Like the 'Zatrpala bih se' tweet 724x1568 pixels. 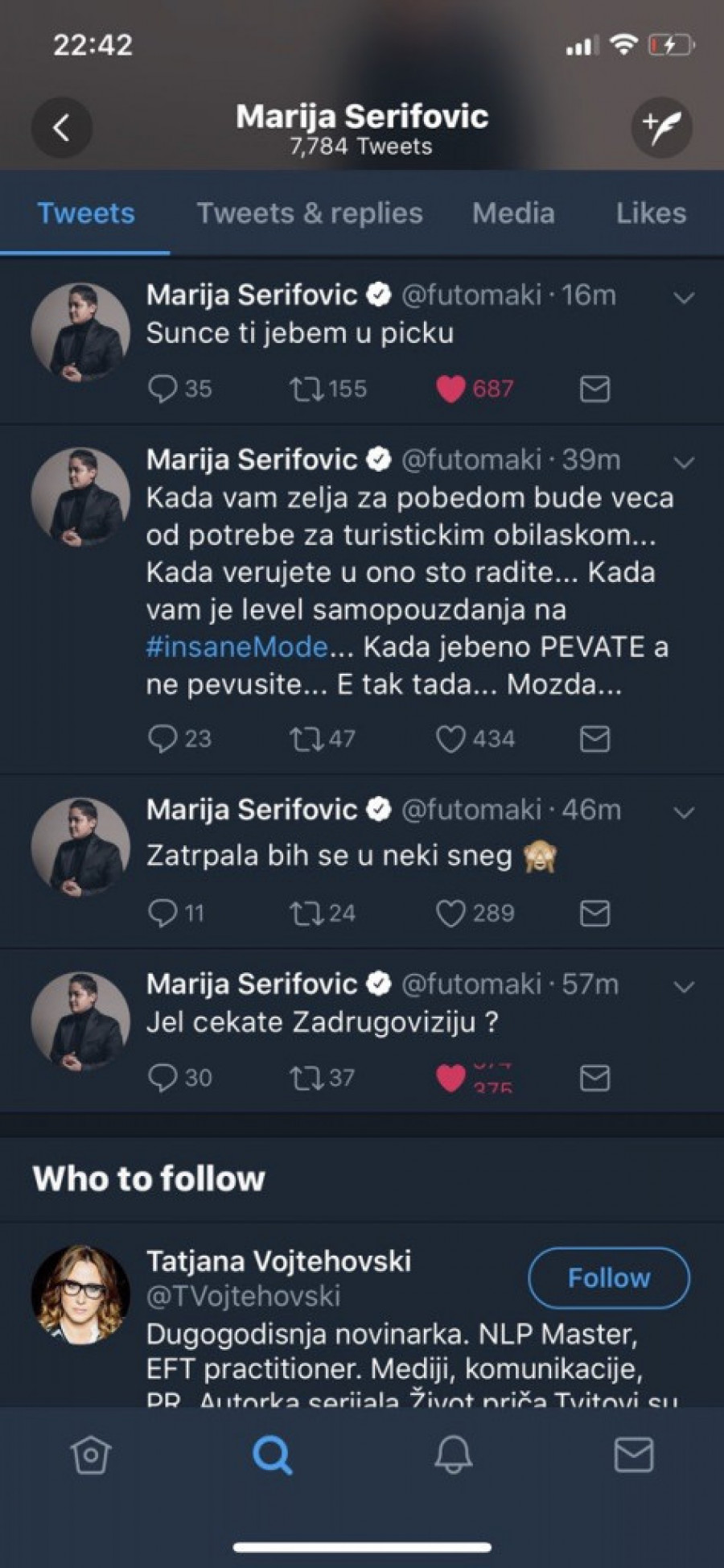point(450,914)
